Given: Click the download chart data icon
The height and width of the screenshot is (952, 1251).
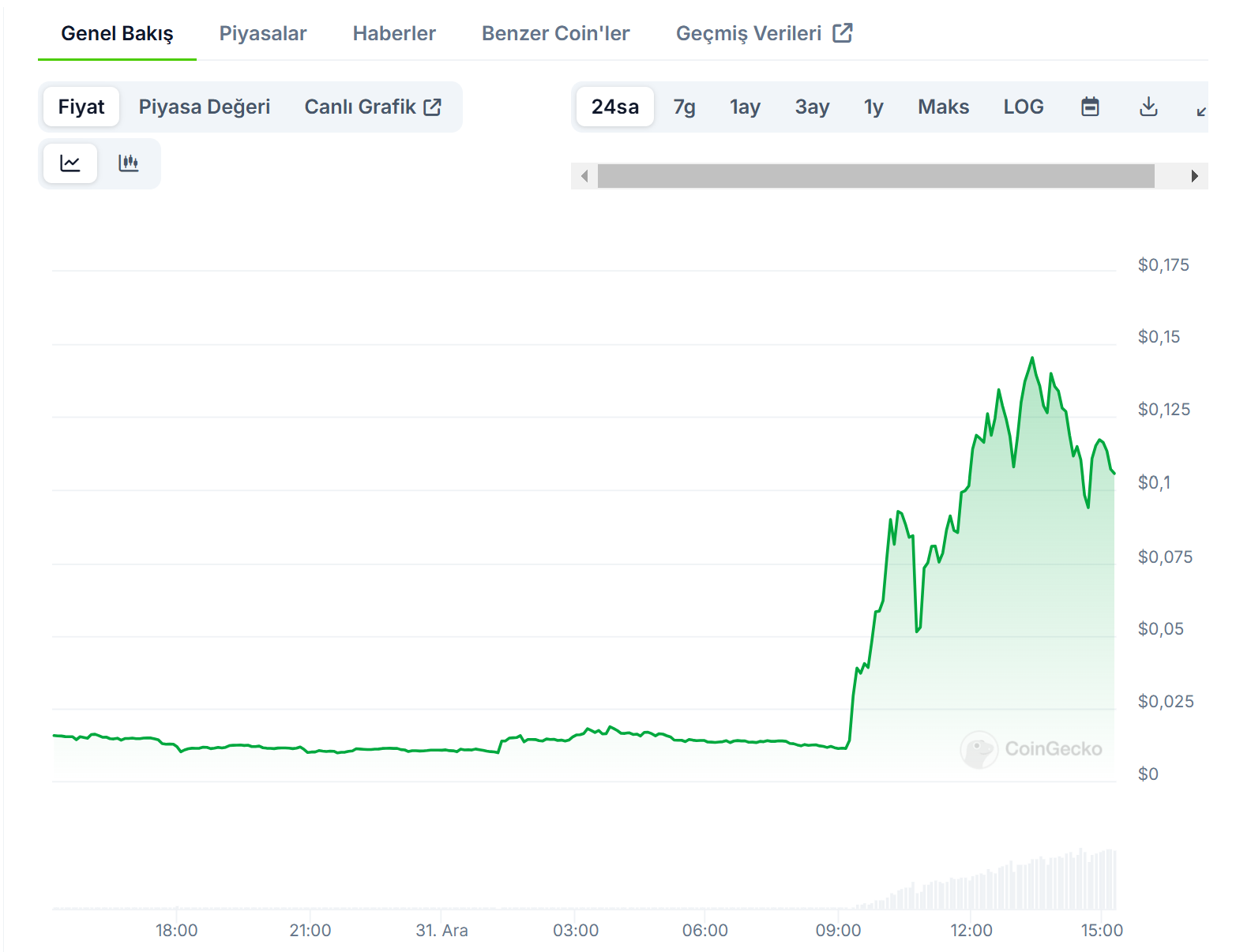Looking at the screenshot, I should click(x=1148, y=107).
